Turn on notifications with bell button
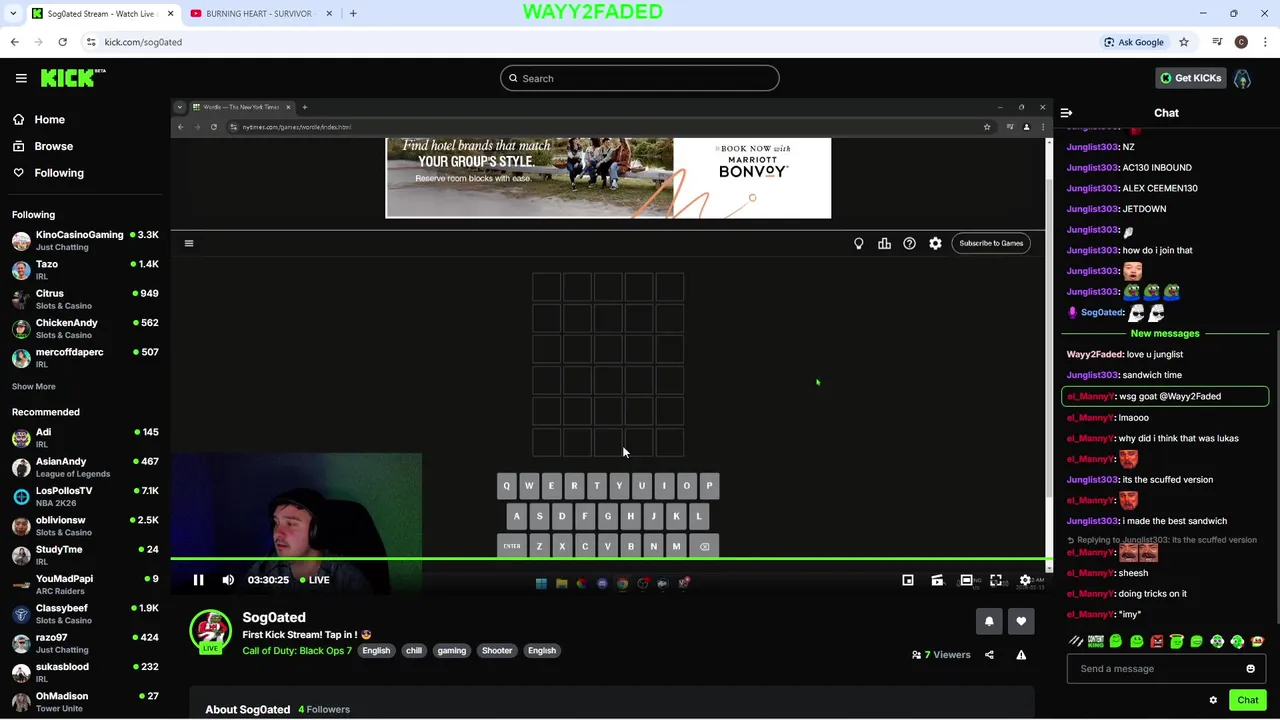The image size is (1280, 720). pos(989,621)
